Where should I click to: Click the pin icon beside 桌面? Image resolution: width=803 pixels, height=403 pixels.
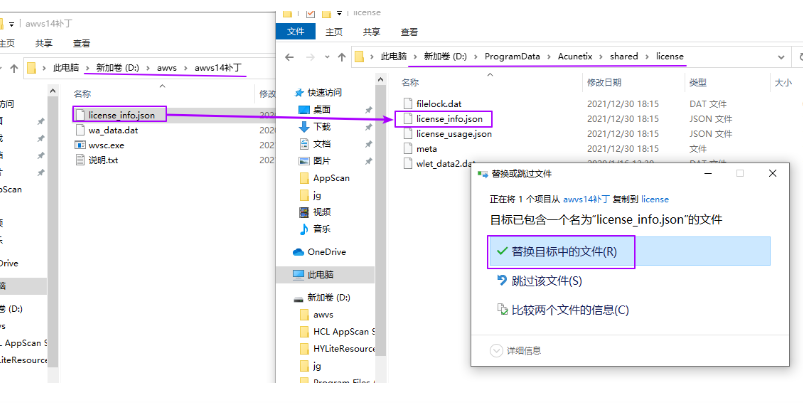[368, 110]
